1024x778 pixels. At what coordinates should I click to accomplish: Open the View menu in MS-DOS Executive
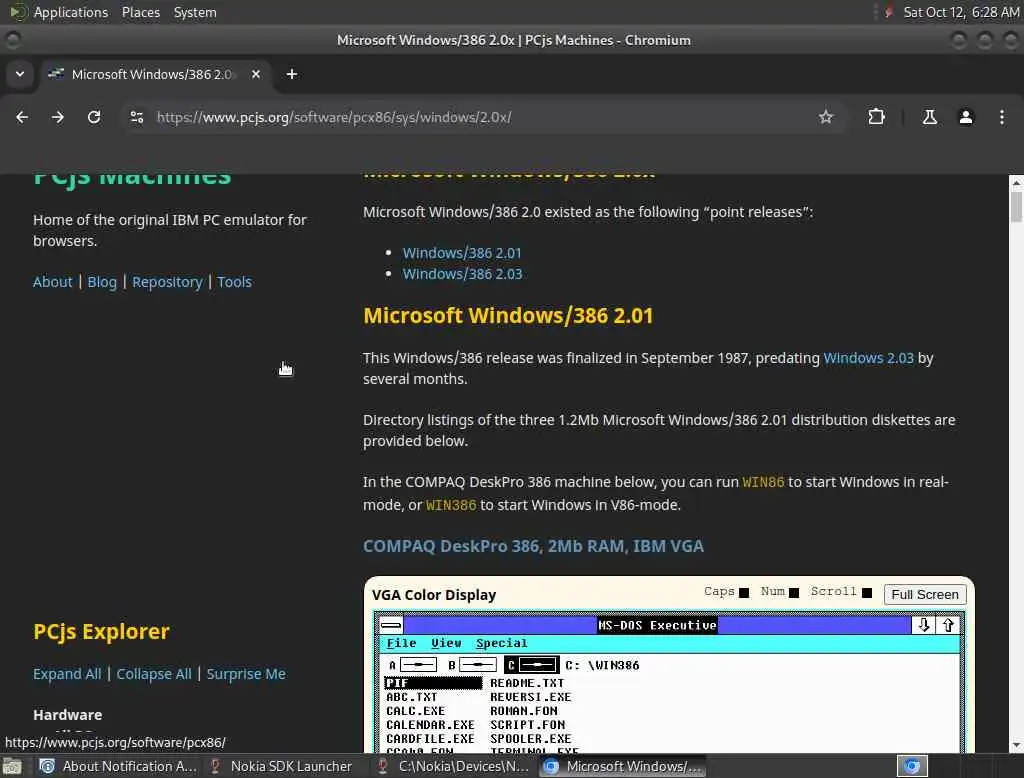(446, 643)
